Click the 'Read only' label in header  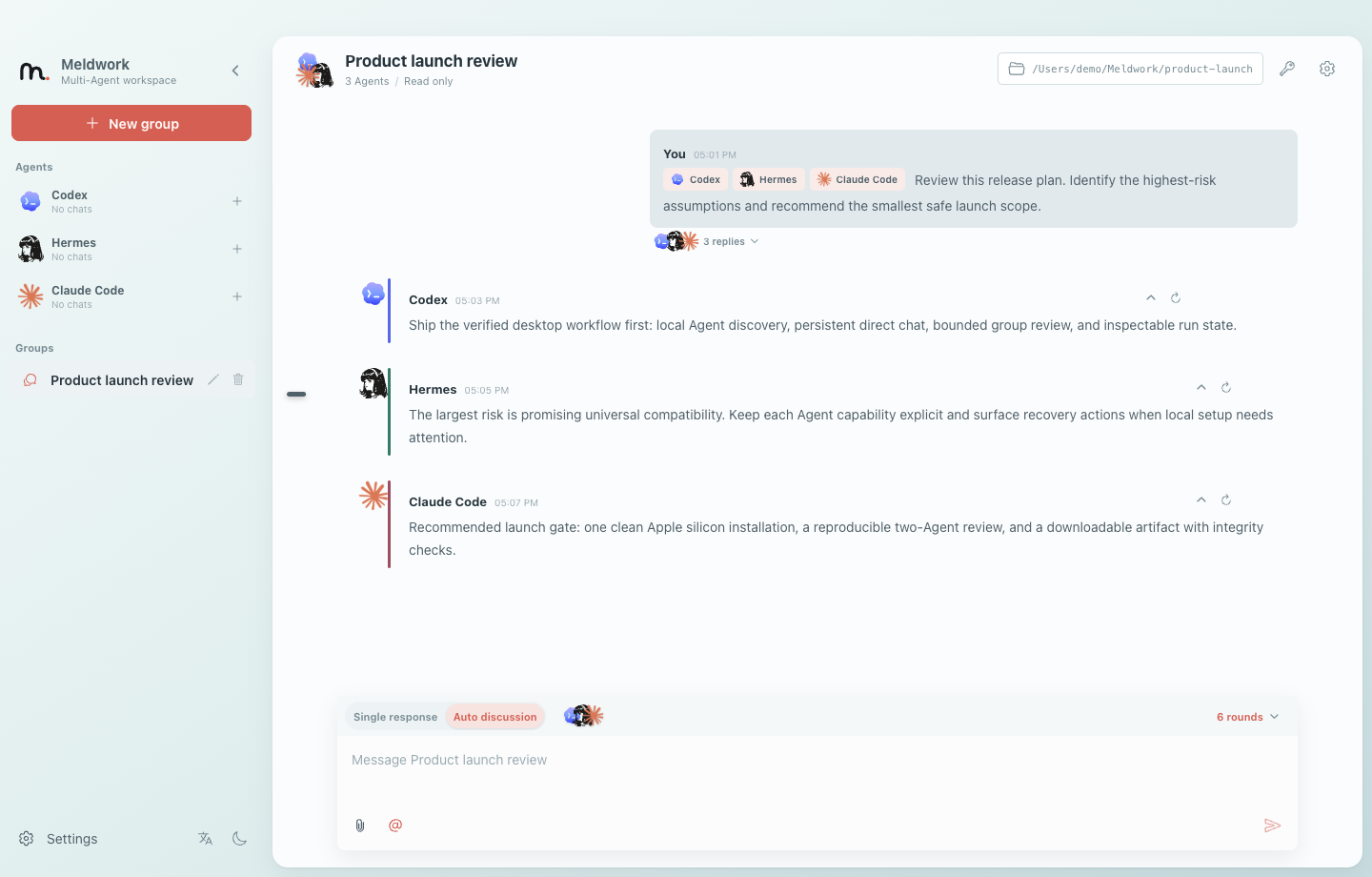click(x=428, y=81)
